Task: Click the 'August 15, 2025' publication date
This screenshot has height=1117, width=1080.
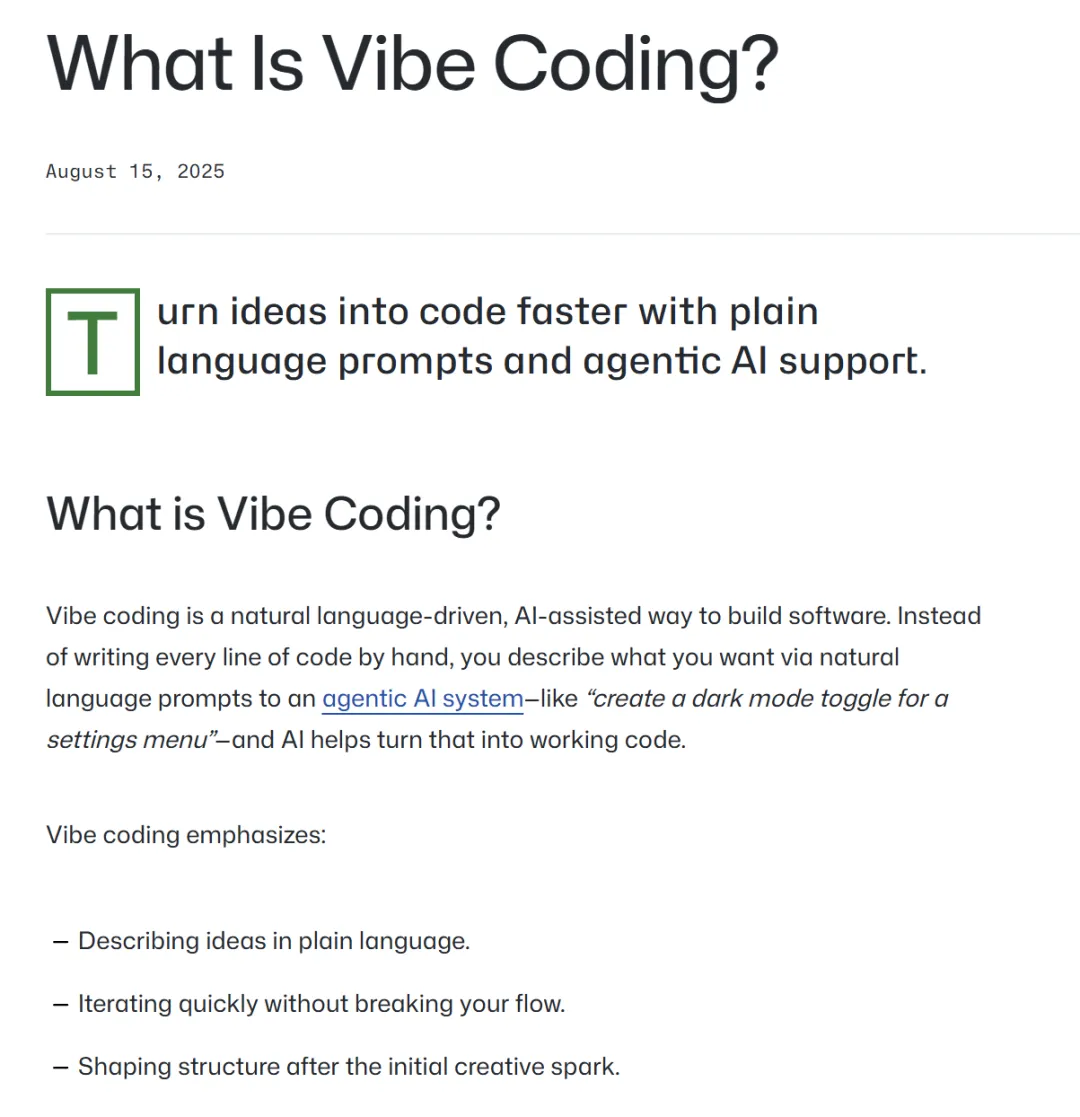Action: tap(135, 172)
